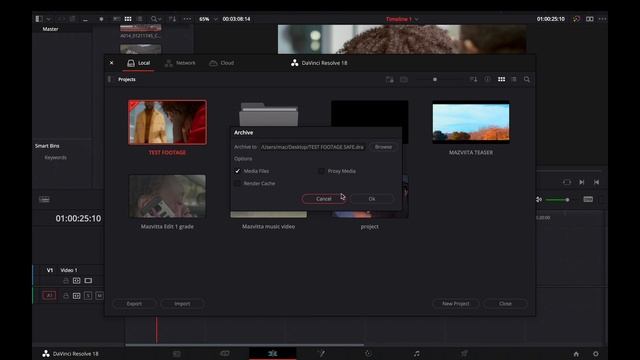
Task: Select Keywords under Smart Bins
Action: tap(56, 158)
